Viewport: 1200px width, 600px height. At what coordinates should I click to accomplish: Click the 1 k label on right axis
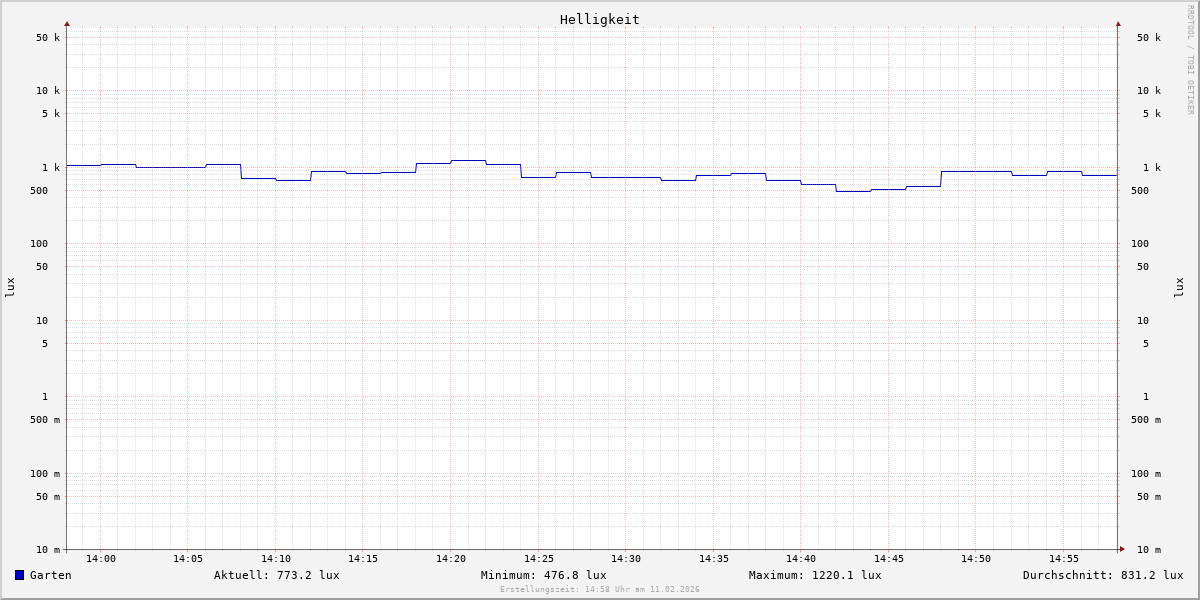[x=1152, y=168]
